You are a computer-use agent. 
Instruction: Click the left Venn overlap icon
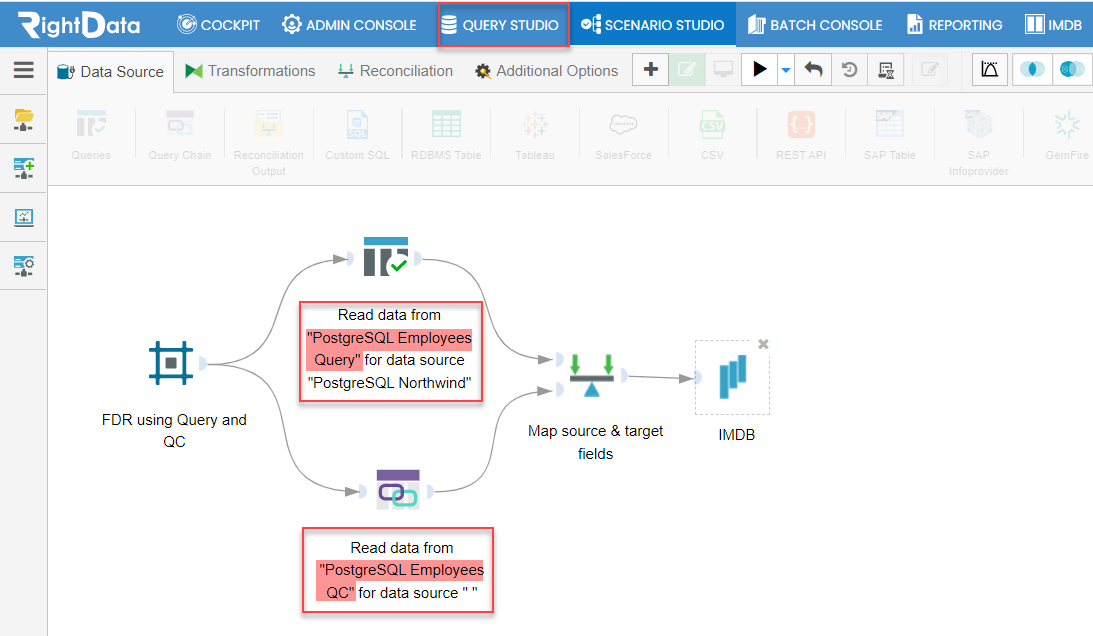pos(1032,70)
